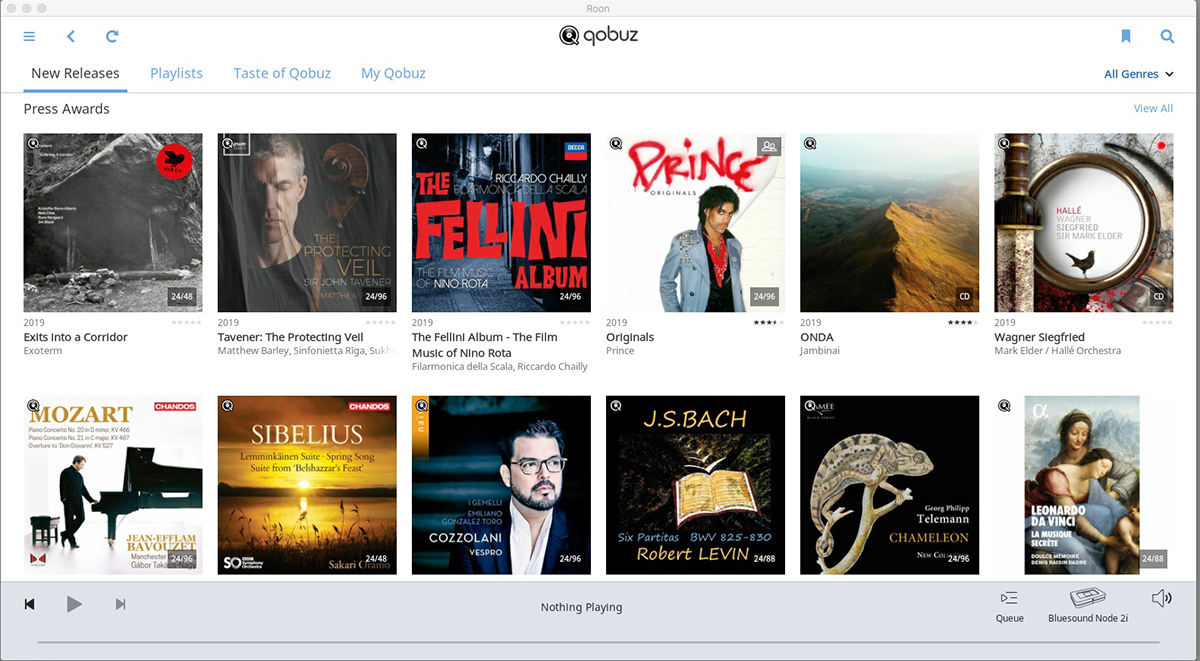Click The Fellini Album title text
1200x661 pixels.
(x=486, y=345)
